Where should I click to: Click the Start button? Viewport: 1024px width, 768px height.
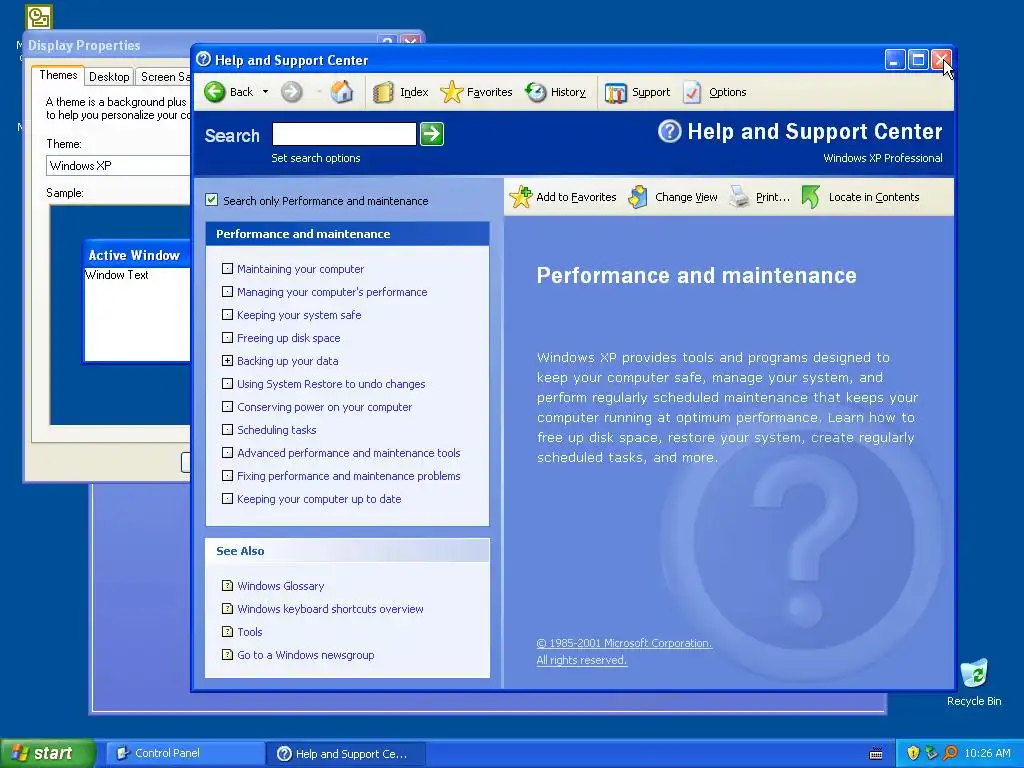click(48, 753)
